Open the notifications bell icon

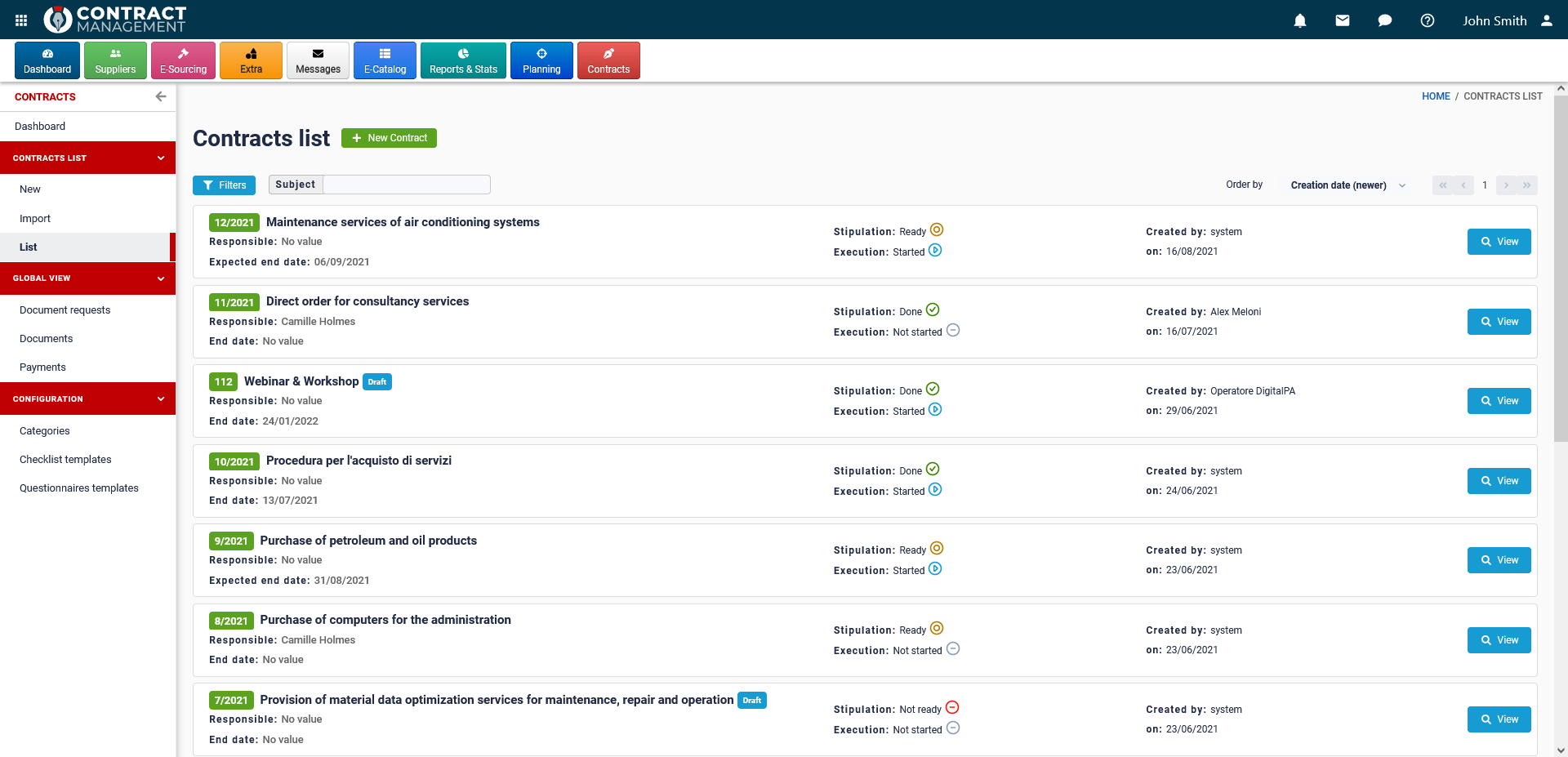click(x=1300, y=20)
